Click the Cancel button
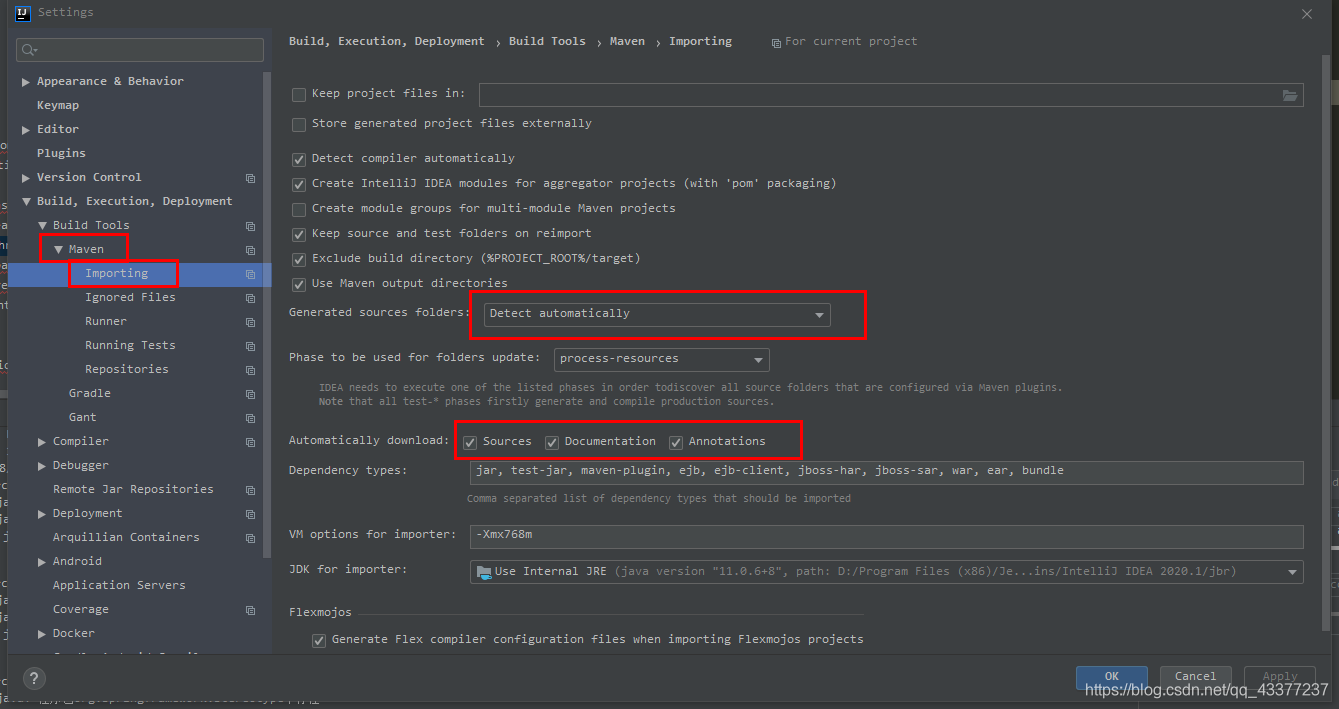This screenshot has height=709, width=1339. click(1196, 677)
